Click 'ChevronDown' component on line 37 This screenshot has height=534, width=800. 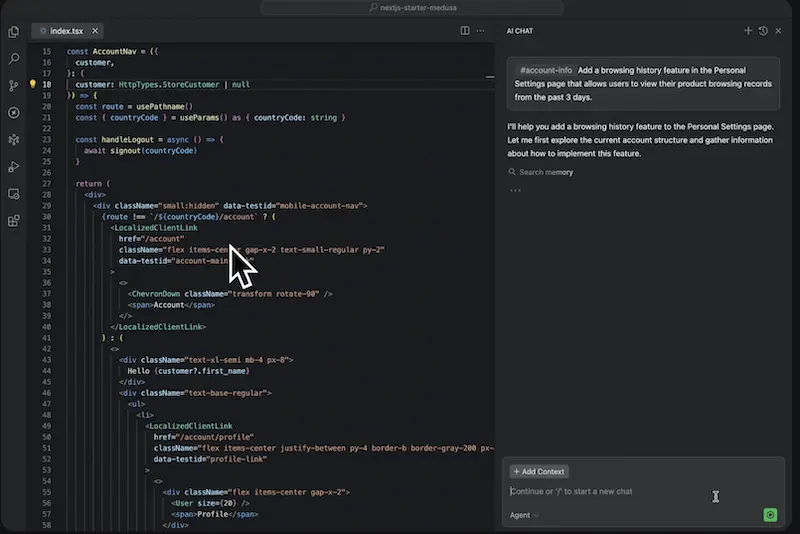coord(156,293)
